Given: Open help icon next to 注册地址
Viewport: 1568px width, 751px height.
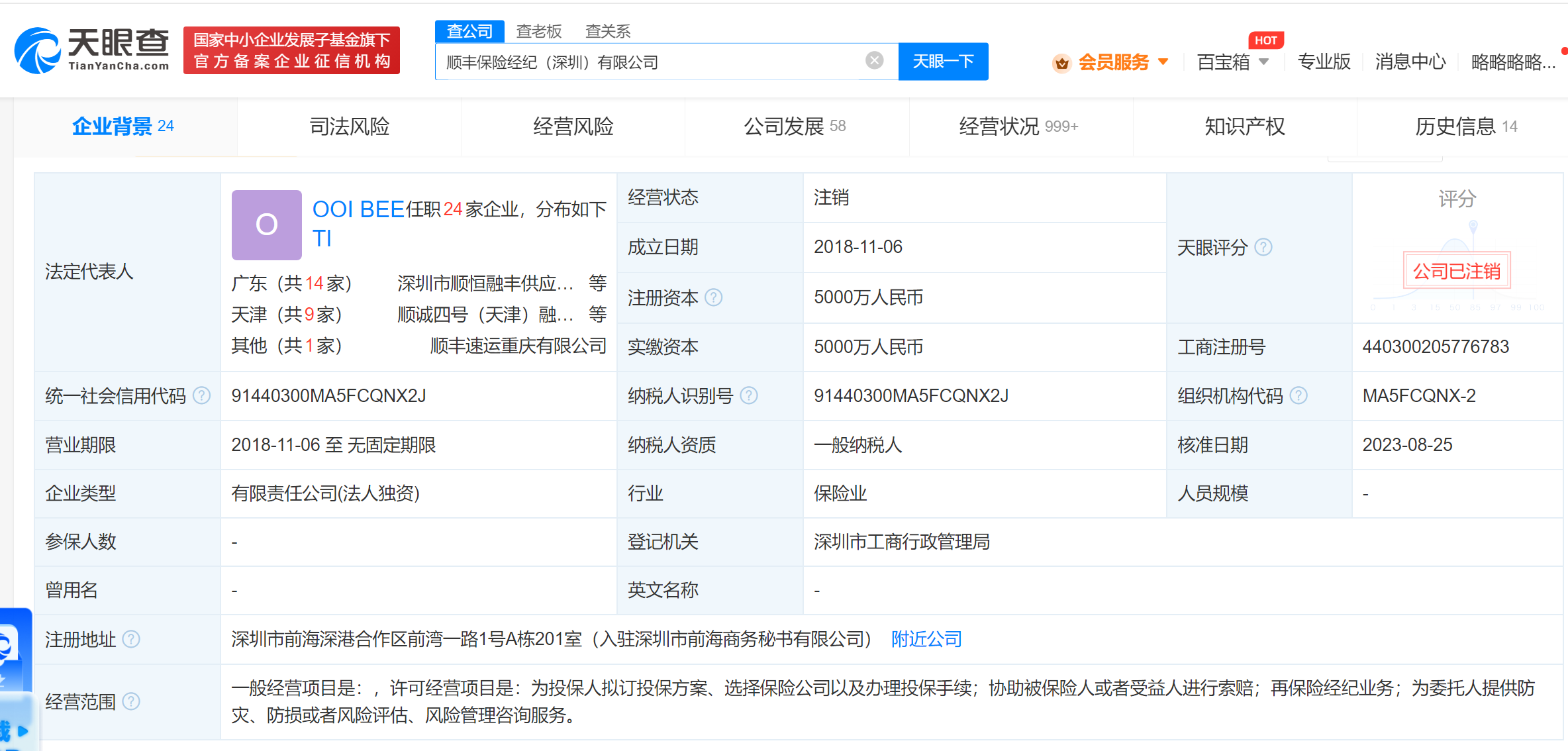Looking at the screenshot, I should click(x=131, y=639).
